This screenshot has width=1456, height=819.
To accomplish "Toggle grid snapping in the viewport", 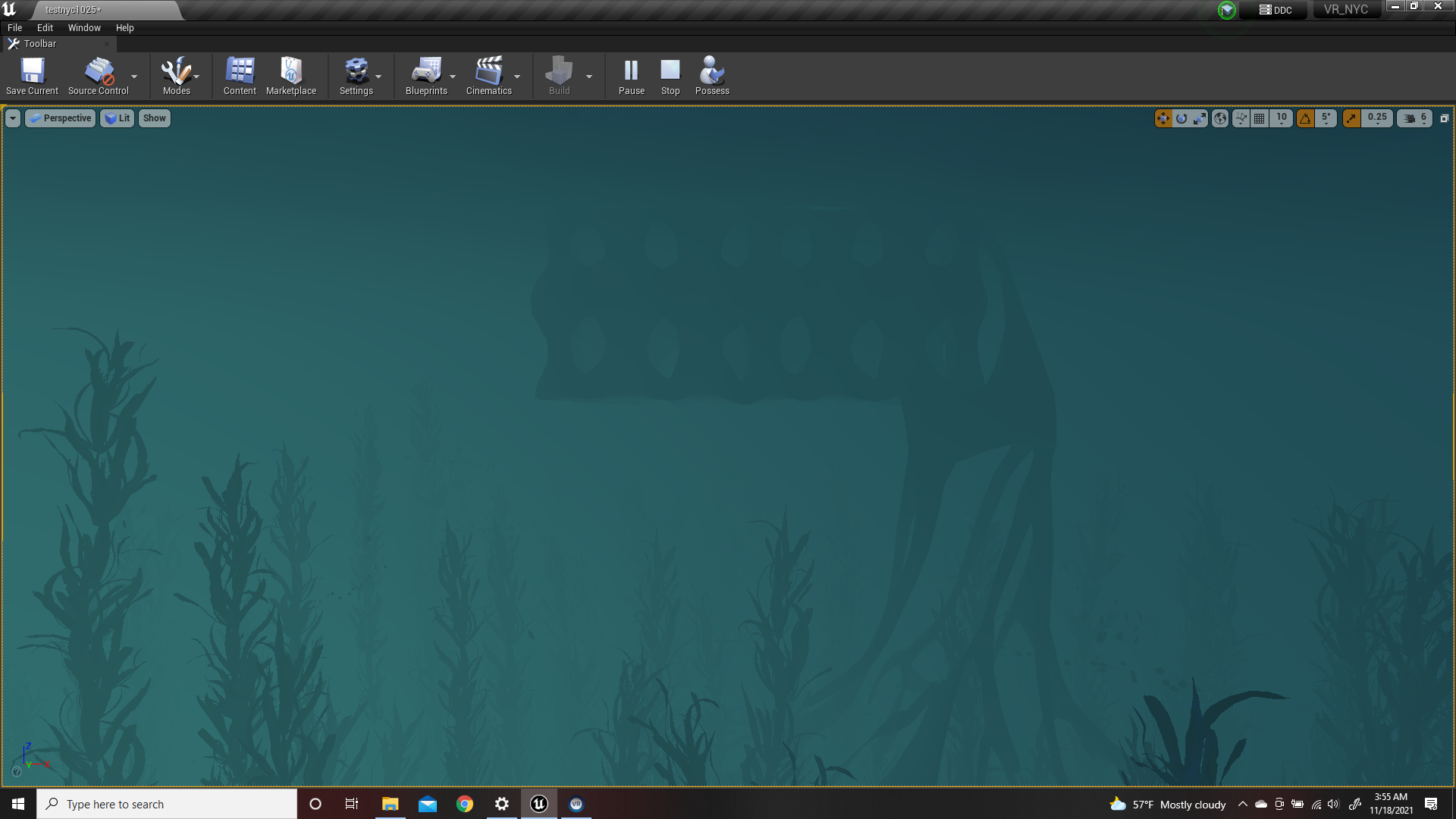I will tap(1260, 118).
